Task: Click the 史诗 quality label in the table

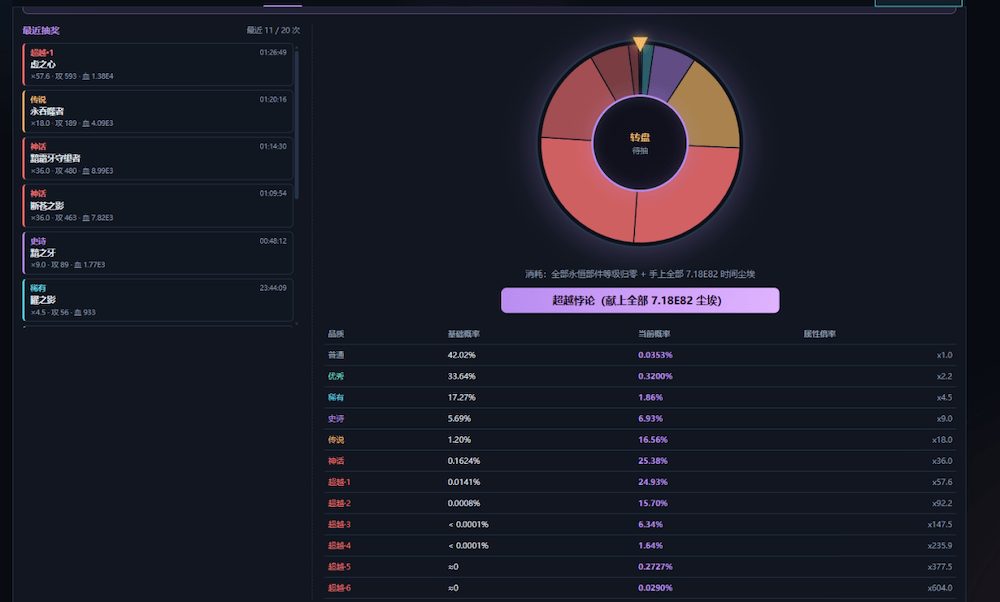Action: point(336,419)
